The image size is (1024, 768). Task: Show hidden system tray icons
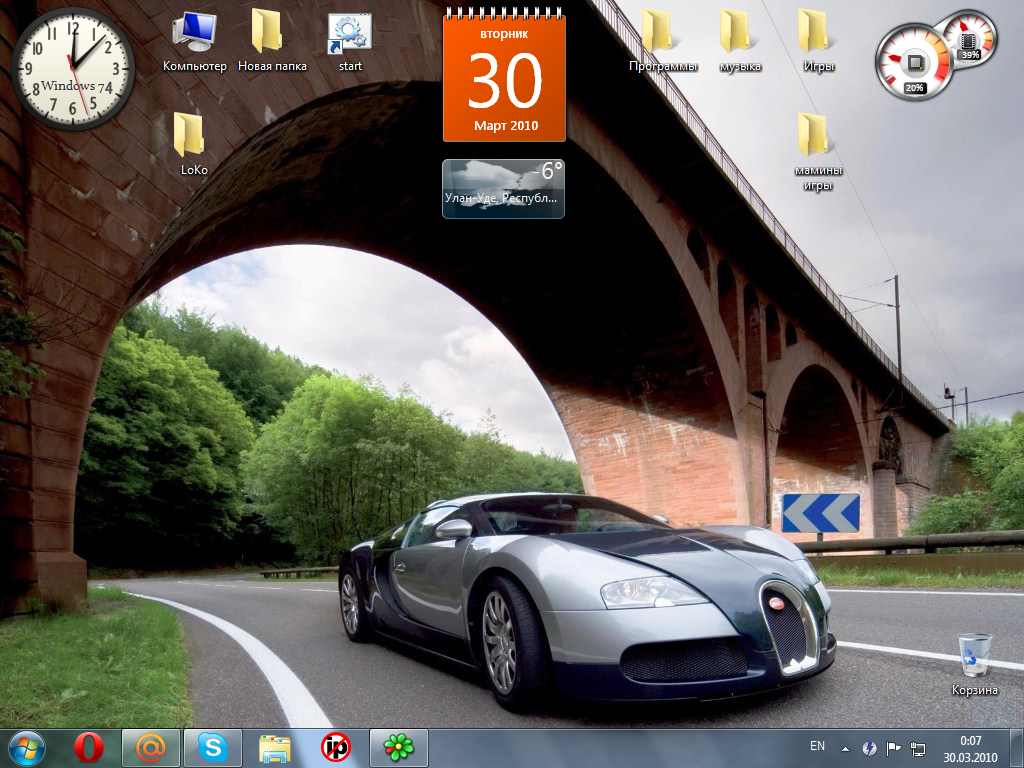pyautogui.click(x=845, y=748)
